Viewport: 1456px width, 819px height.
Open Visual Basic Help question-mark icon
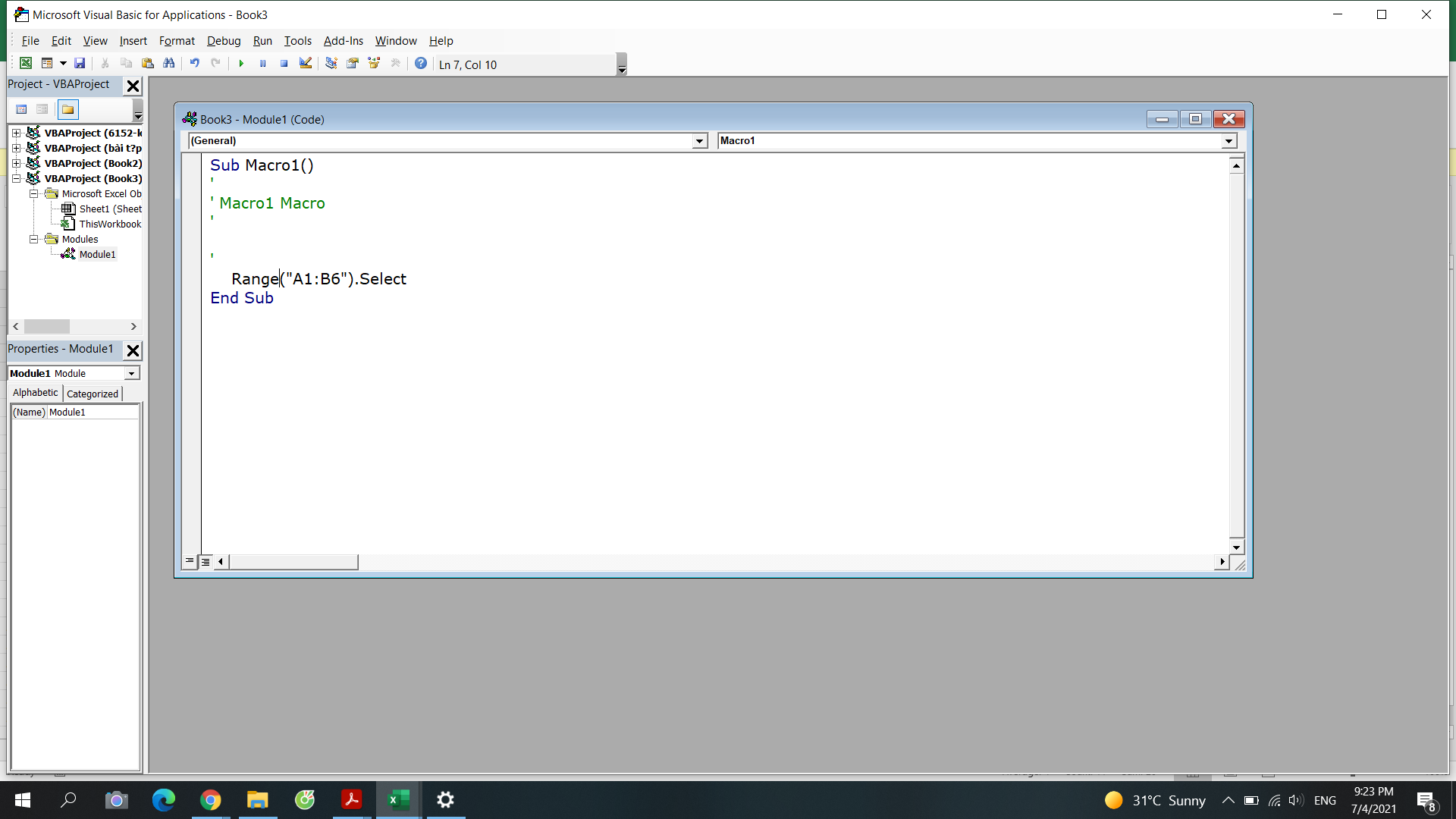[x=421, y=64]
